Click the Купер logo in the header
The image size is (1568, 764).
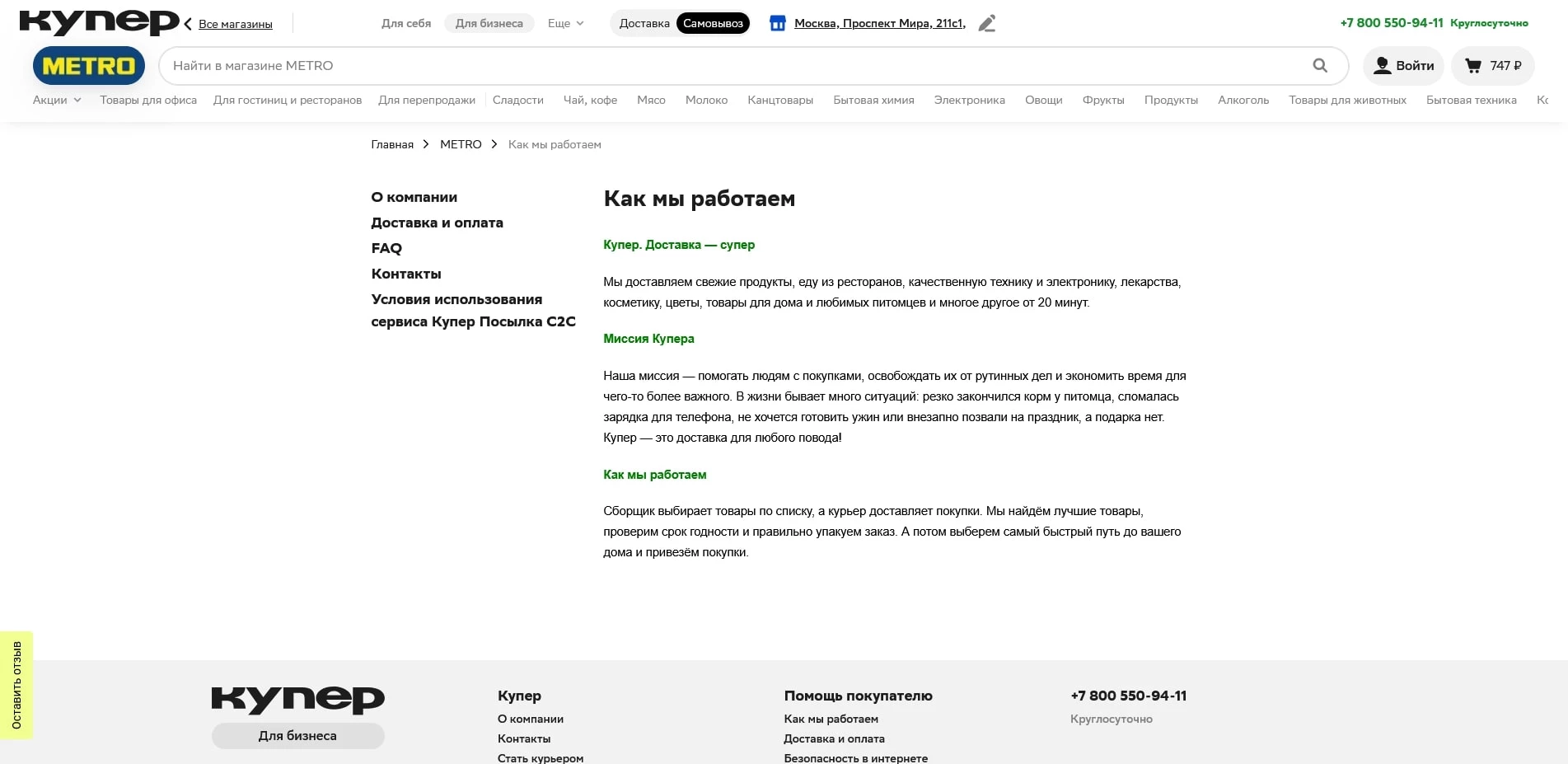coord(99,22)
